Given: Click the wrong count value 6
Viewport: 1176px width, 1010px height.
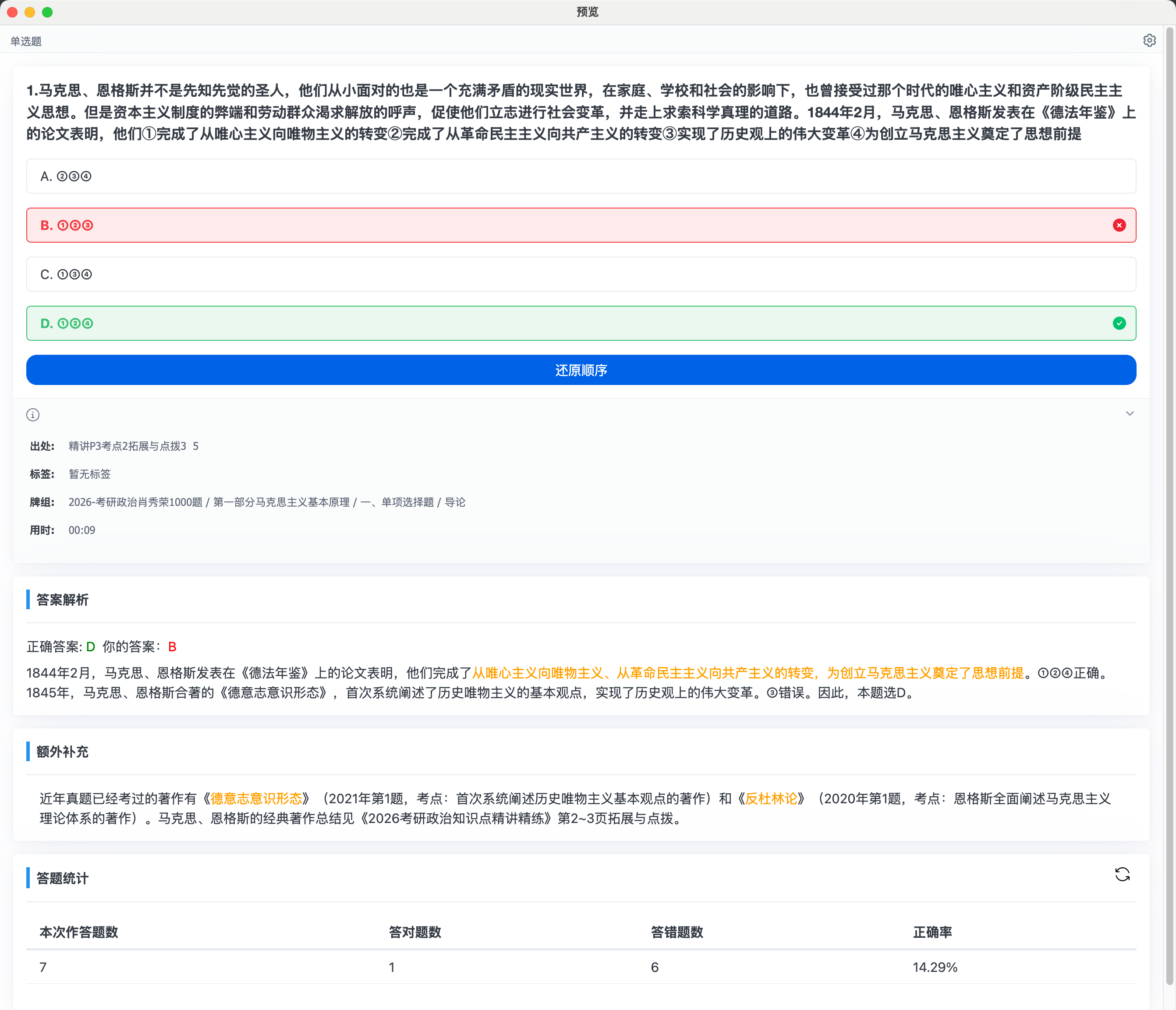Looking at the screenshot, I should [x=655, y=968].
